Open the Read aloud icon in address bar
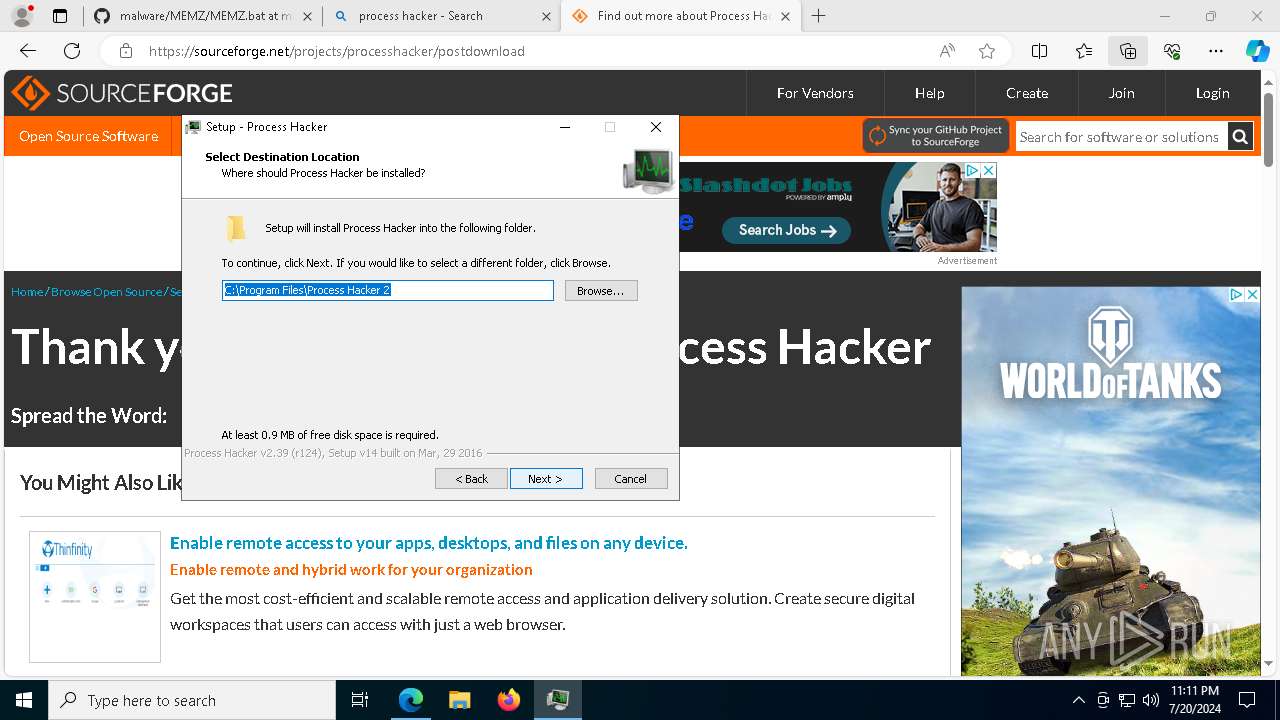The image size is (1280, 720). pyautogui.click(x=947, y=51)
